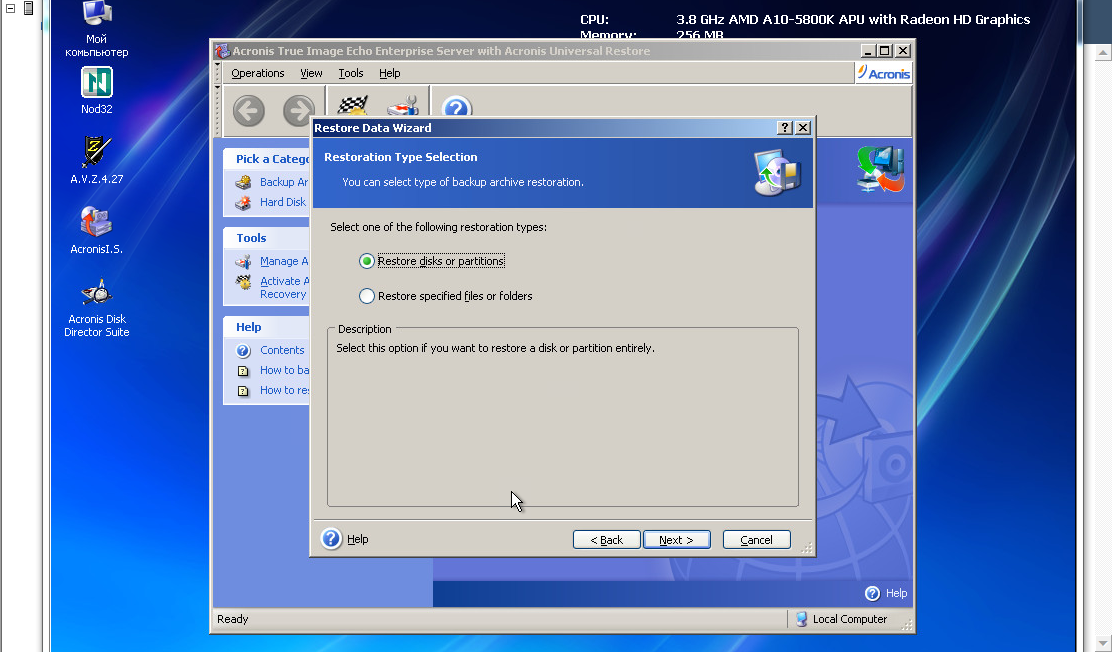Click the 'How to ba...' sidebar icon

click(x=243, y=371)
